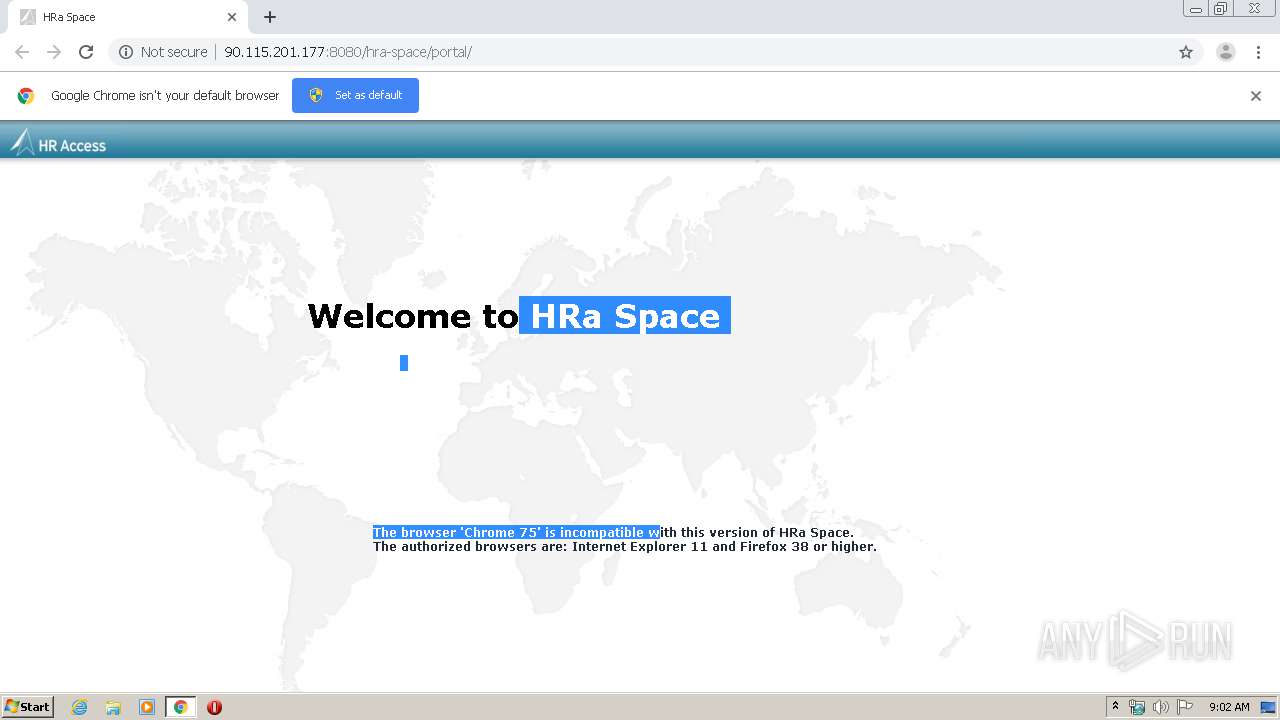Viewport: 1280px width, 720px height.
Task: Open the Action Center flag icon
Action: pos(1185,707)
